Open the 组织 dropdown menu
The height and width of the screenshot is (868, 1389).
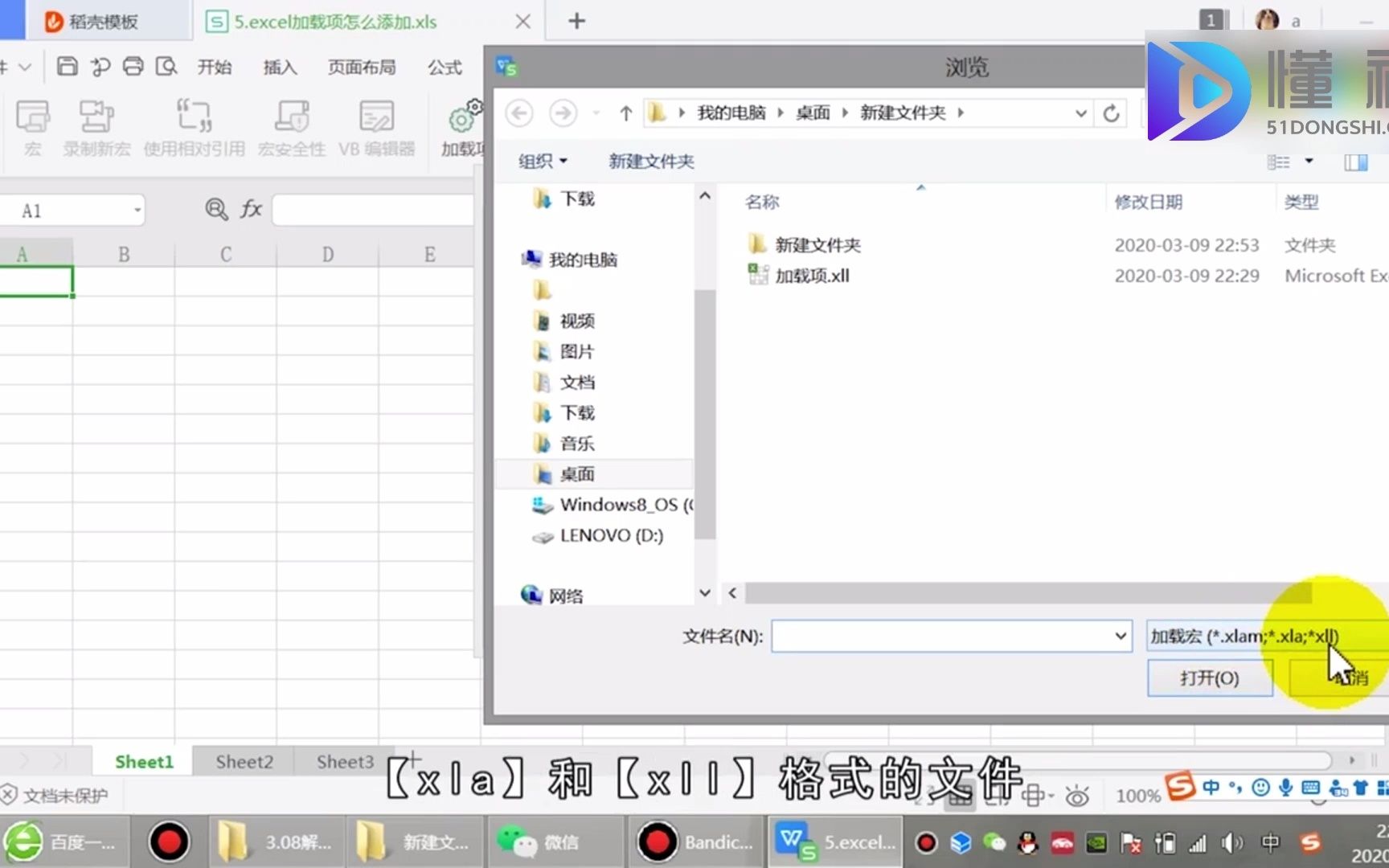tap(543, 162)
